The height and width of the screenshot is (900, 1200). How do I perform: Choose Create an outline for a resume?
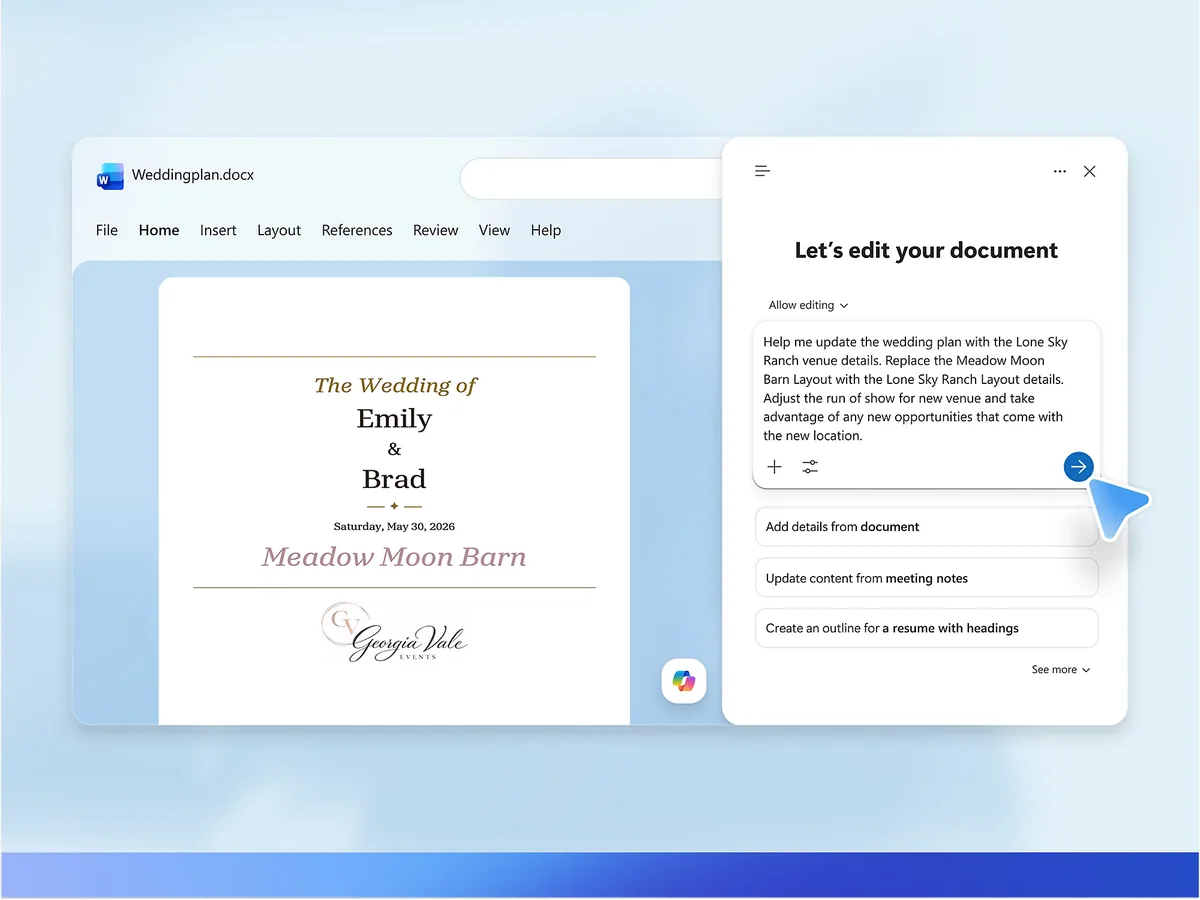click(x=926, y=628)
